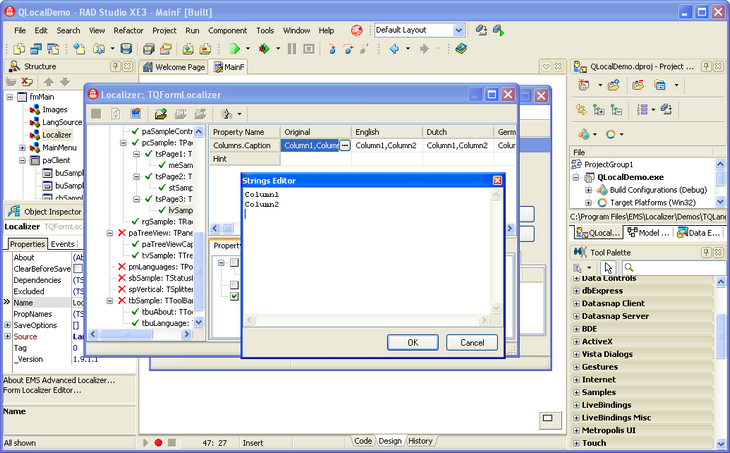
Task: Toggle the paTreeView red X check mark
Action: point(122,233)
